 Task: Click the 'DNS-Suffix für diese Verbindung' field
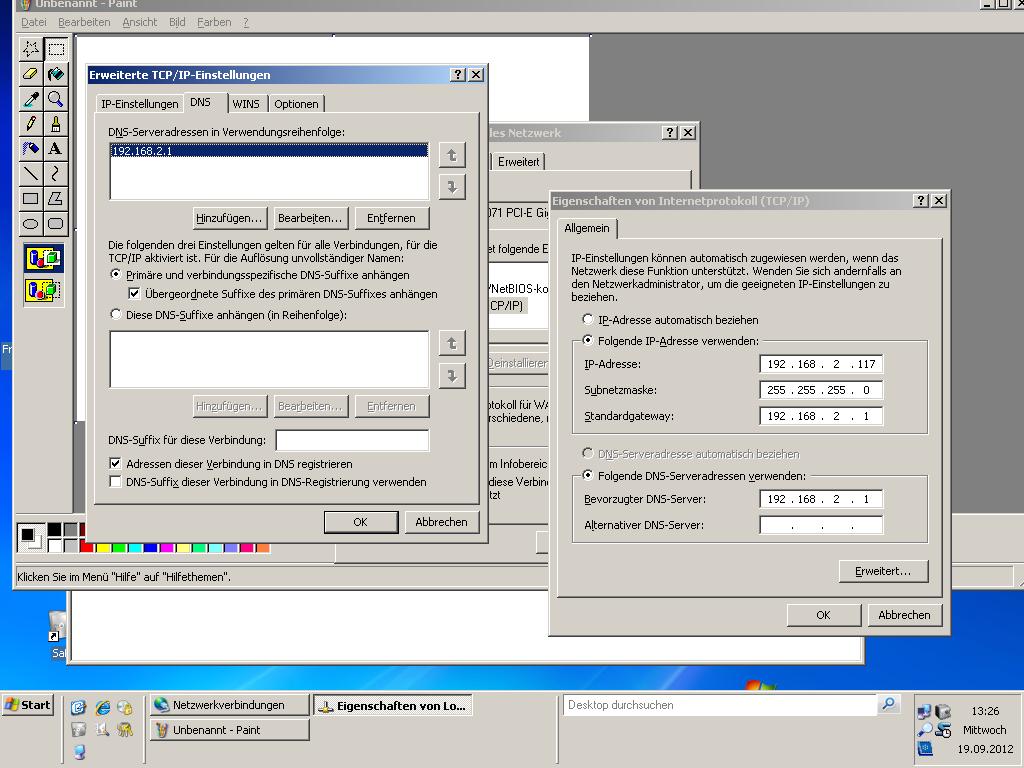pos(352,440)
